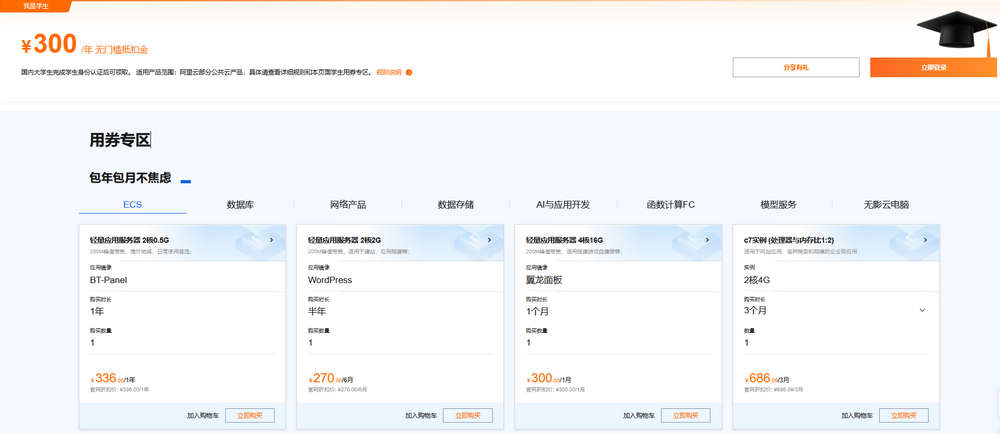Switch to the 模型服务 tab

pyautogui.click(x=779, y=205)
